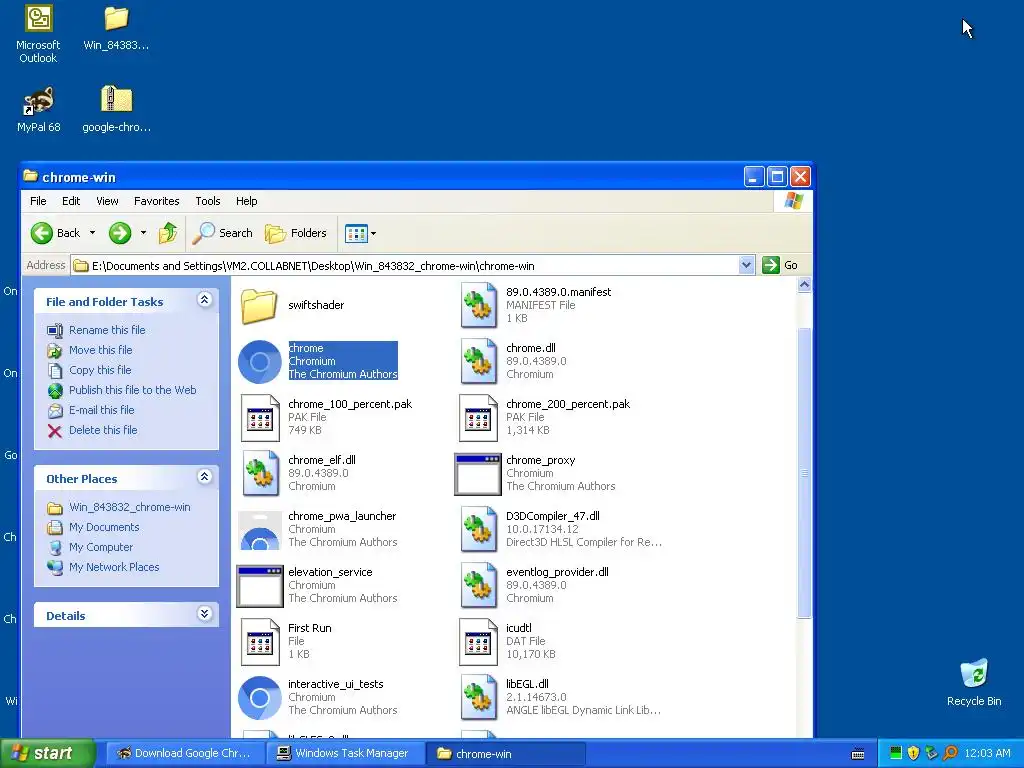Open the View menu
The width and height of the screenshot is (1024, 768).
point(107,201)
